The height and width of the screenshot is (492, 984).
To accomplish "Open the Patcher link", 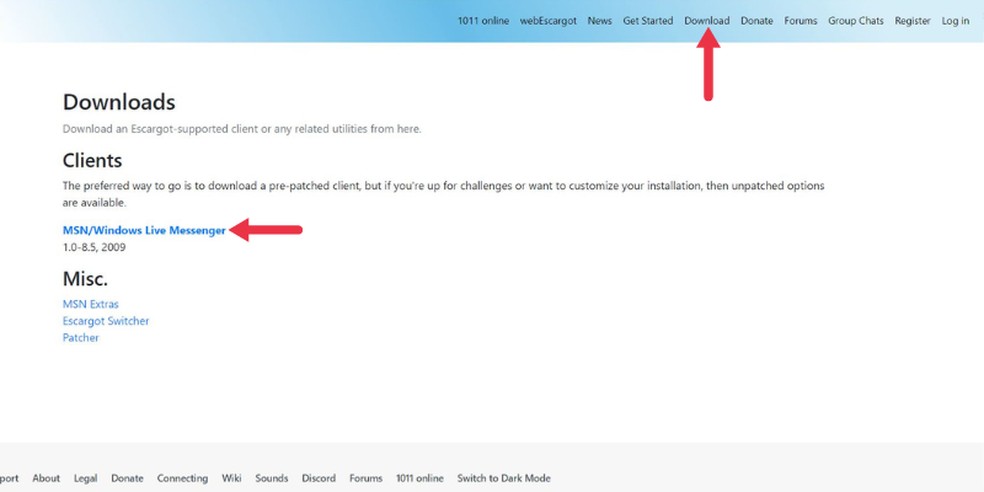I will pyautogui.click(x=80, y=338).
